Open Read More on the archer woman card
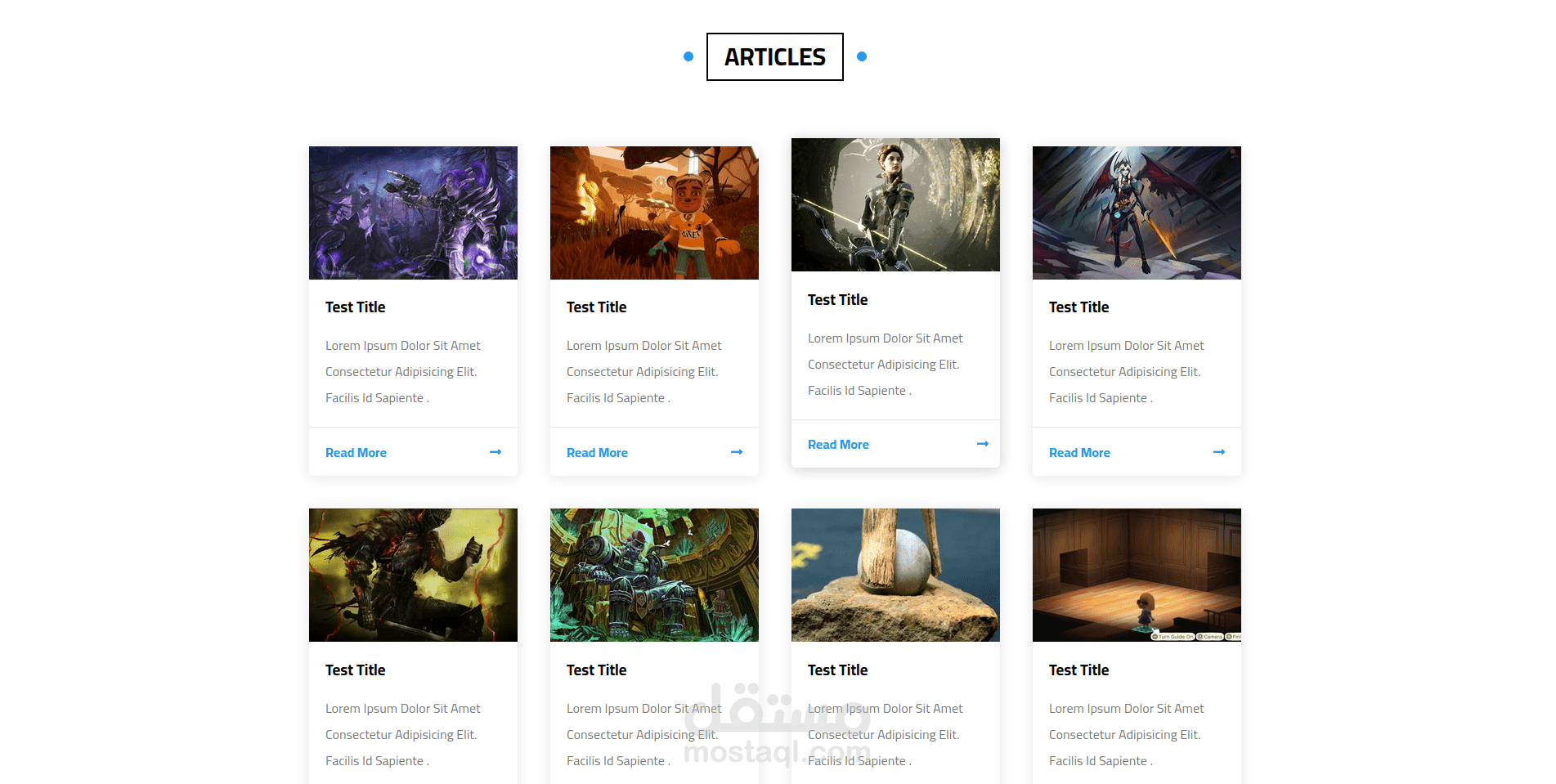 point(838,445)
